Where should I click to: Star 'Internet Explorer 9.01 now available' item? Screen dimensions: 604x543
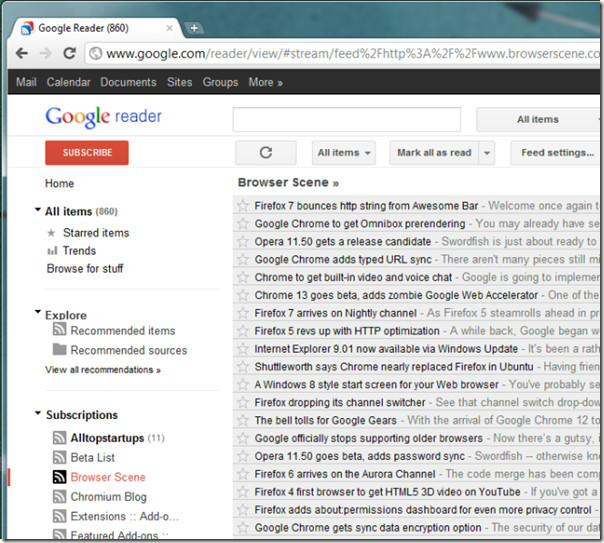pyautogui.click(x=243, y=349)
